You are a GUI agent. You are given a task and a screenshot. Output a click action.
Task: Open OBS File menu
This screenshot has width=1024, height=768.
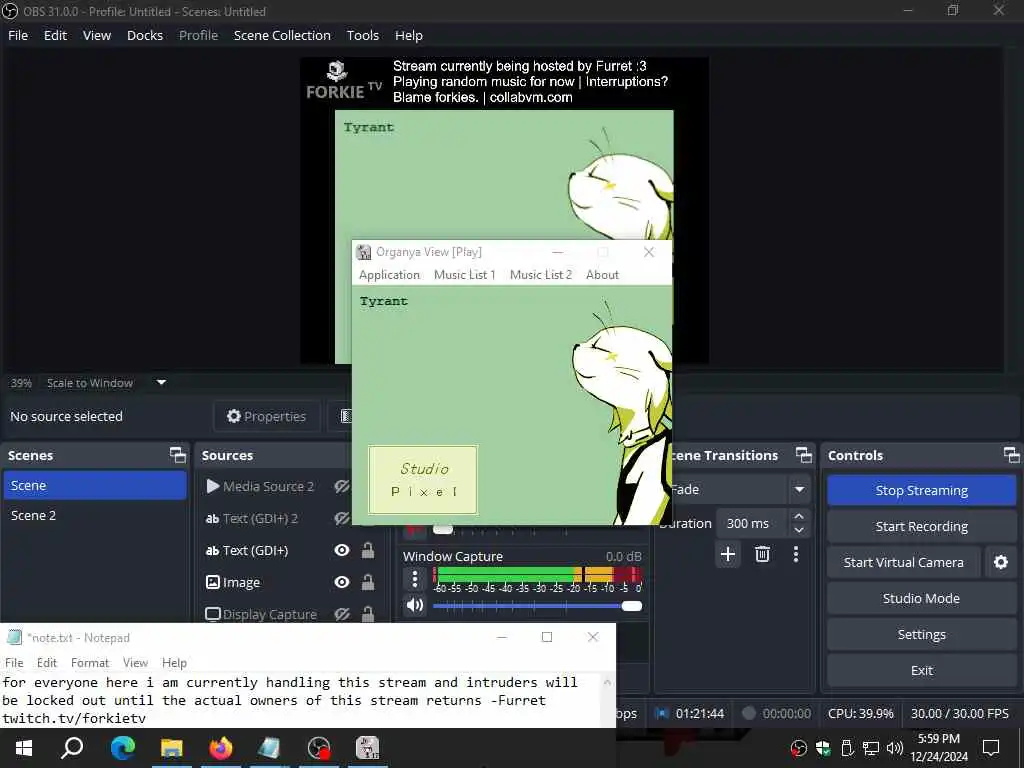18,35
